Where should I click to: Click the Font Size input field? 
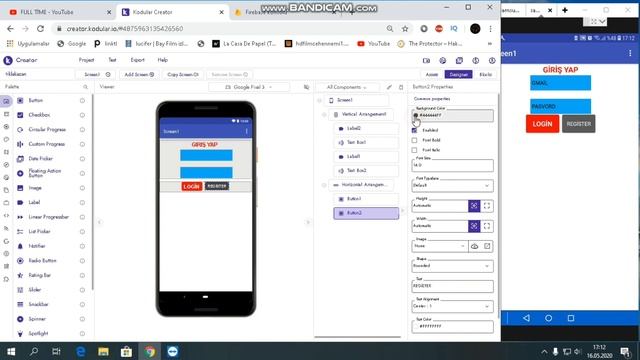pos(452,165)
